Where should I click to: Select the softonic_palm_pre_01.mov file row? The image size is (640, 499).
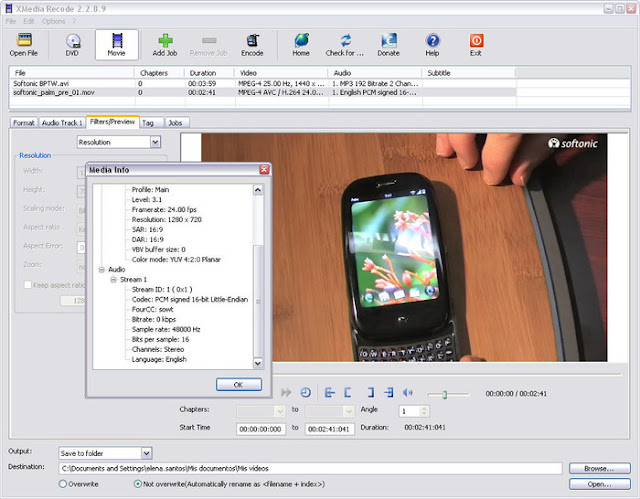click(263, 92)
